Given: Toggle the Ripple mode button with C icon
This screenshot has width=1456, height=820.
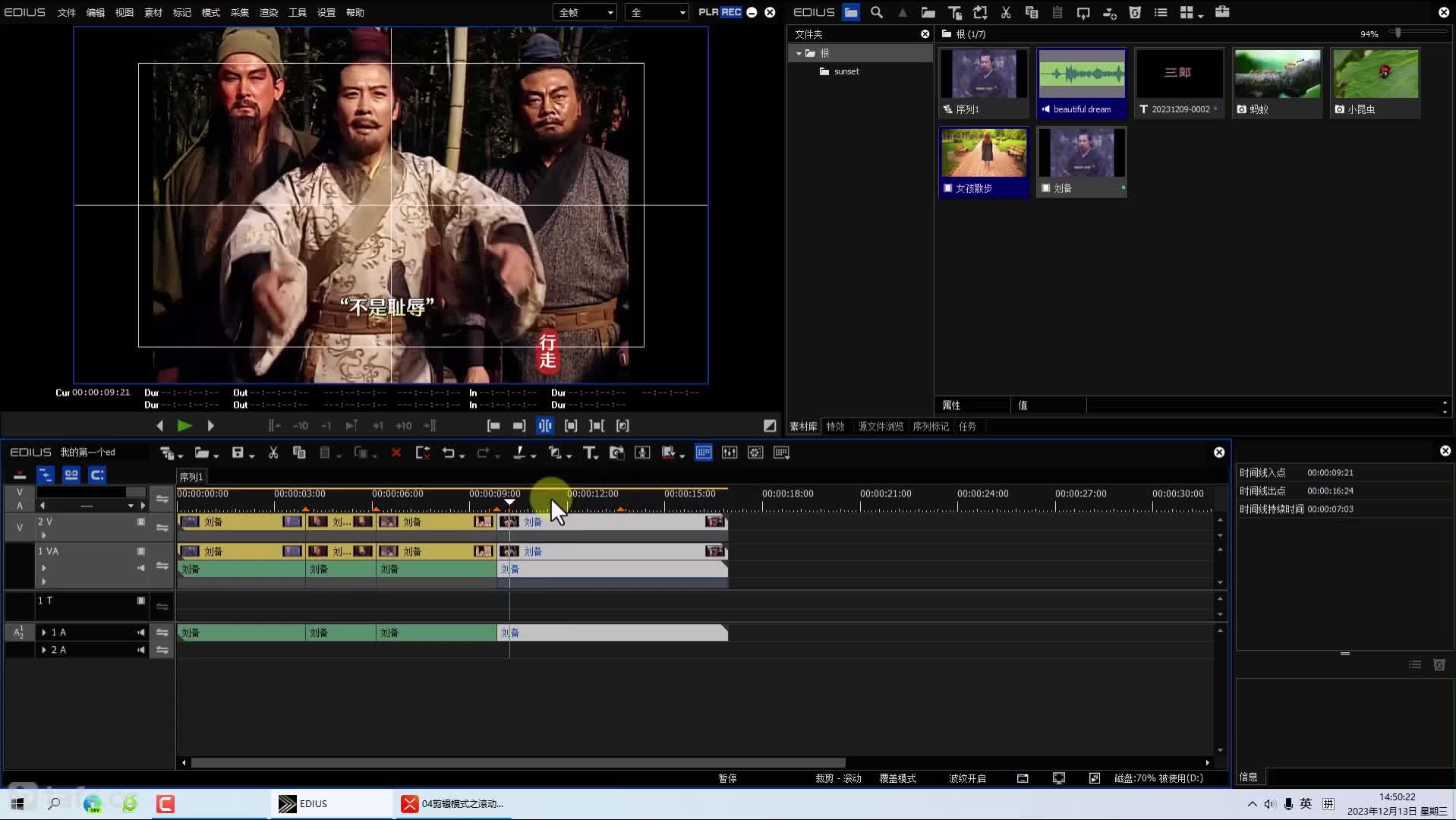Looking at the screenshot, I should coord(97,475).
